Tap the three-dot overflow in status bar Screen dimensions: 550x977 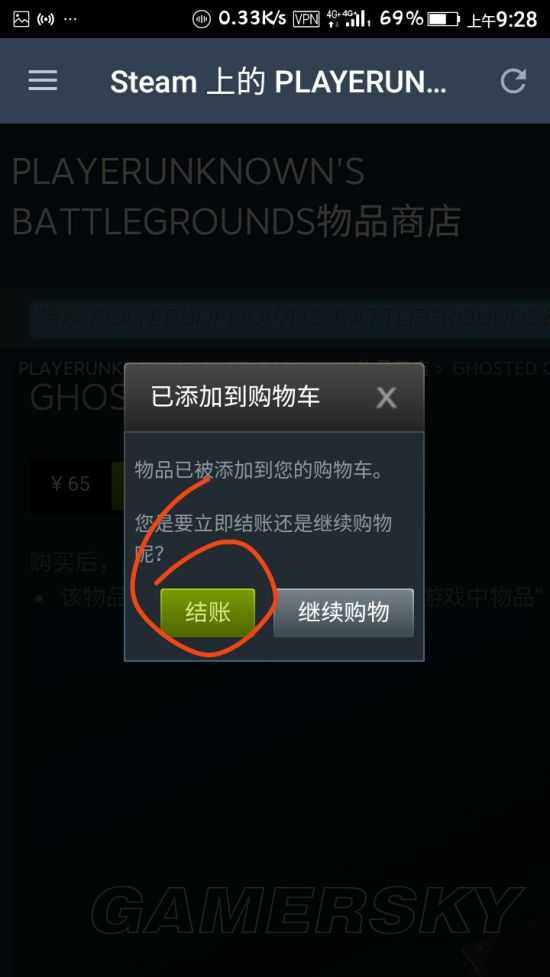pyautogui.click(x=70, y=19)
